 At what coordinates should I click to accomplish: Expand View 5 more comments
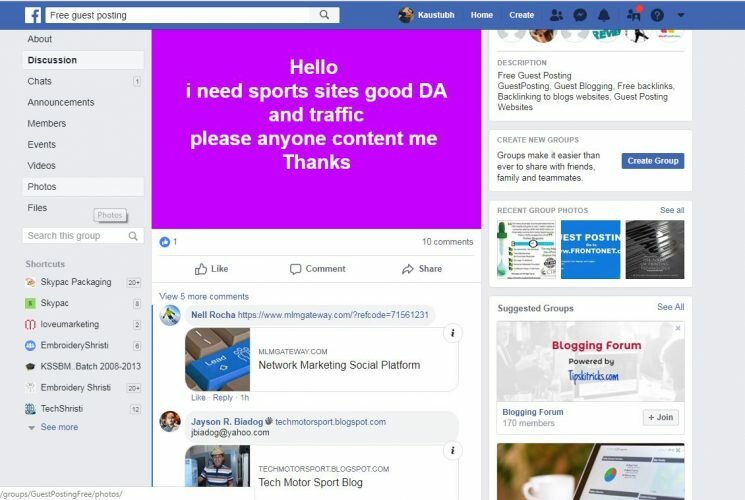[x=204, y=297]
